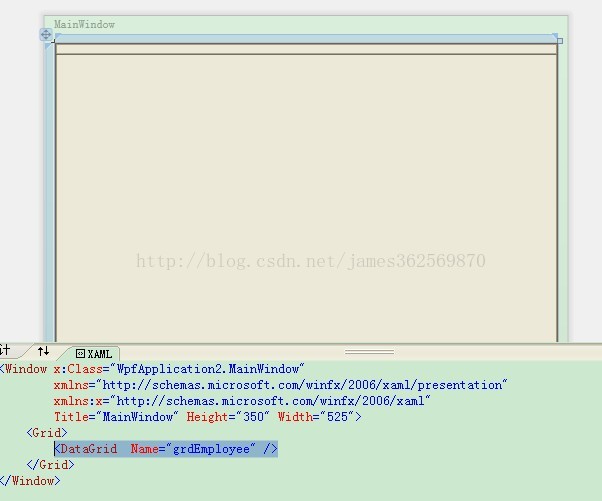Screen dimensions: 602x501
Task: Click the Name attribute of the DataGrid
Action: coord(144,449)
